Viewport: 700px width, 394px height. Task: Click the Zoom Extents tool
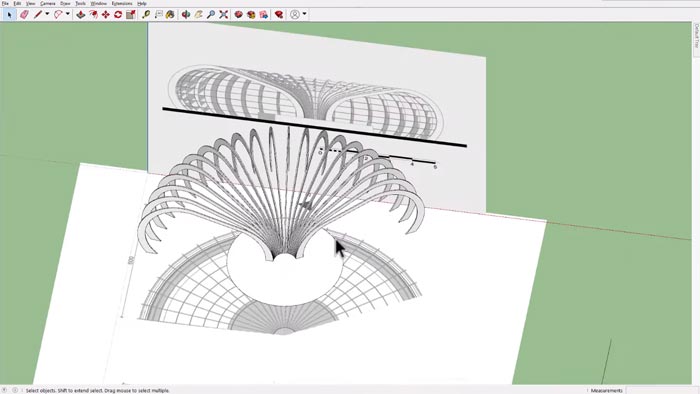pos(224,15)
